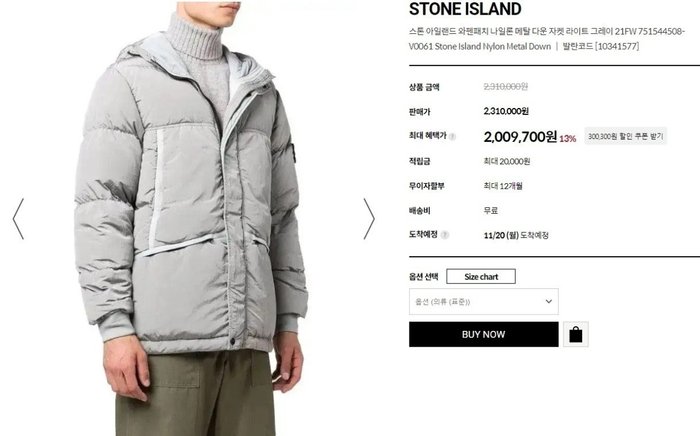Advance to the next product image arrow

click(369, 219)
